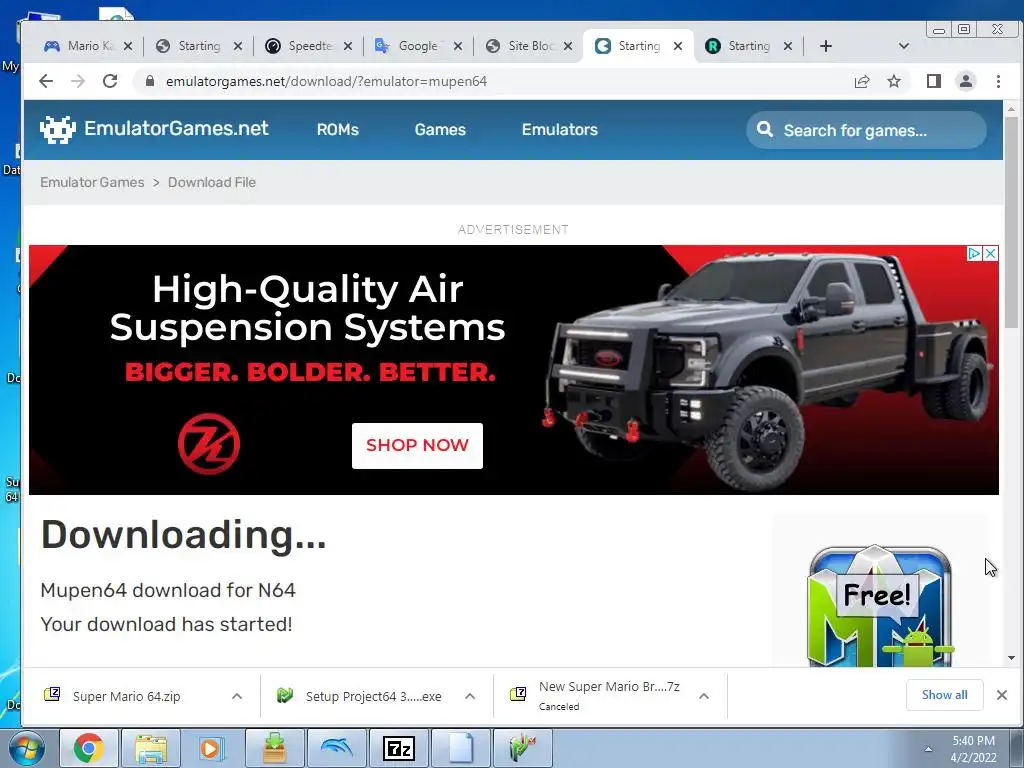Open the Emulators menu
This screenshot has height=768, width=1024.
click(560, 129)
